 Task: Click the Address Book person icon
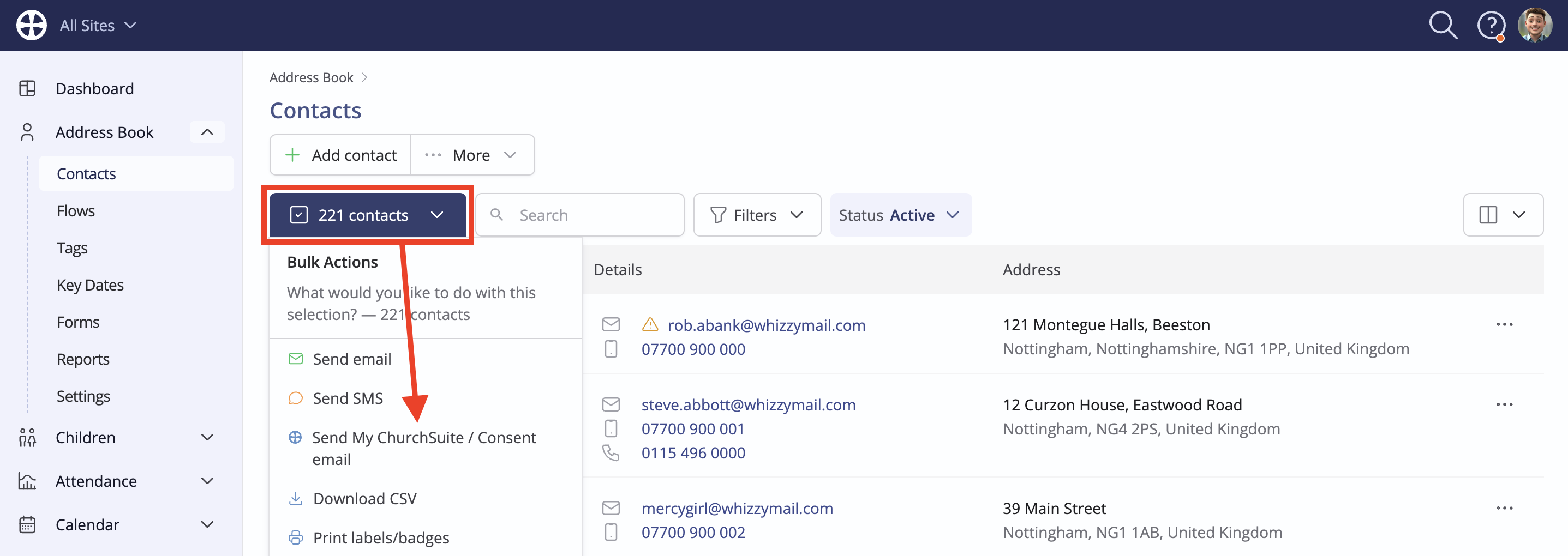(27, 132)
